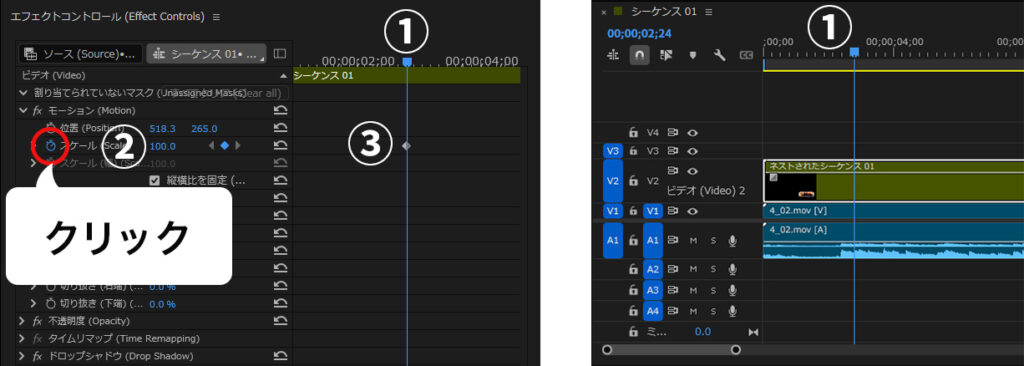Collapse the Unassigned Masks section
Viewport: 1024px width, 366px height.
tap(24, 93)
